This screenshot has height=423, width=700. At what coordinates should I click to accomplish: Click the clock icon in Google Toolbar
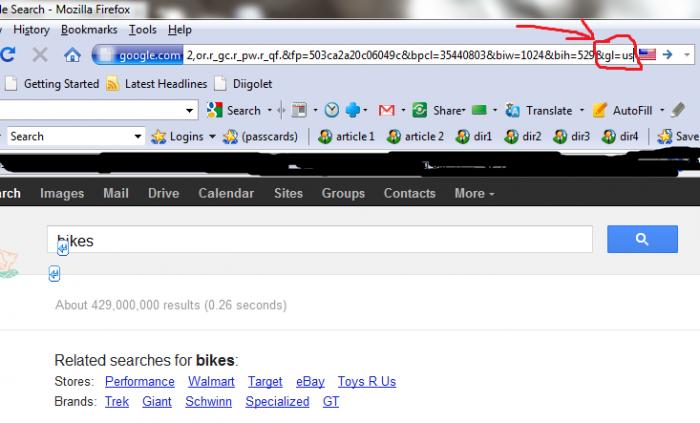[331, 110]
